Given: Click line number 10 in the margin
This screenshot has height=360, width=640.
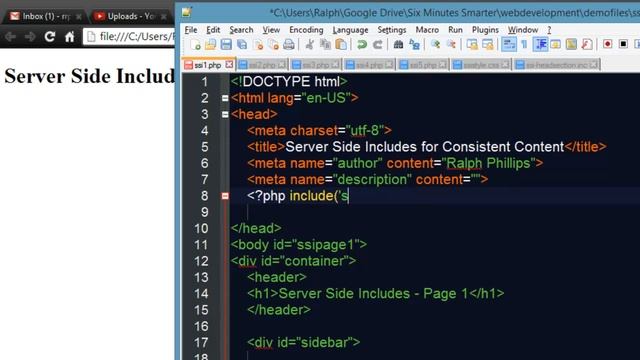Looking at the screenshot, I should [x=201, y=229].
